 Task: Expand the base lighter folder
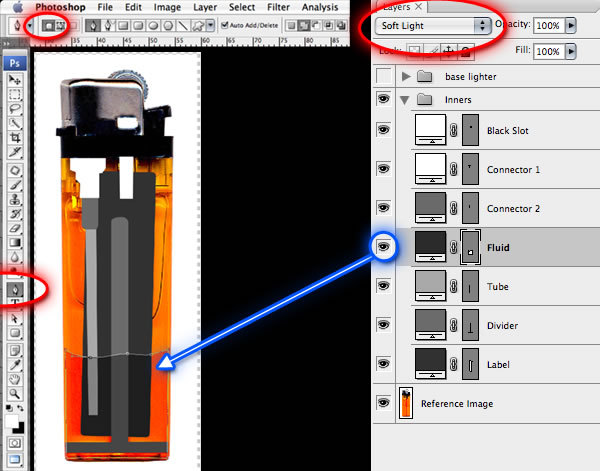click(x=406, y=77)
